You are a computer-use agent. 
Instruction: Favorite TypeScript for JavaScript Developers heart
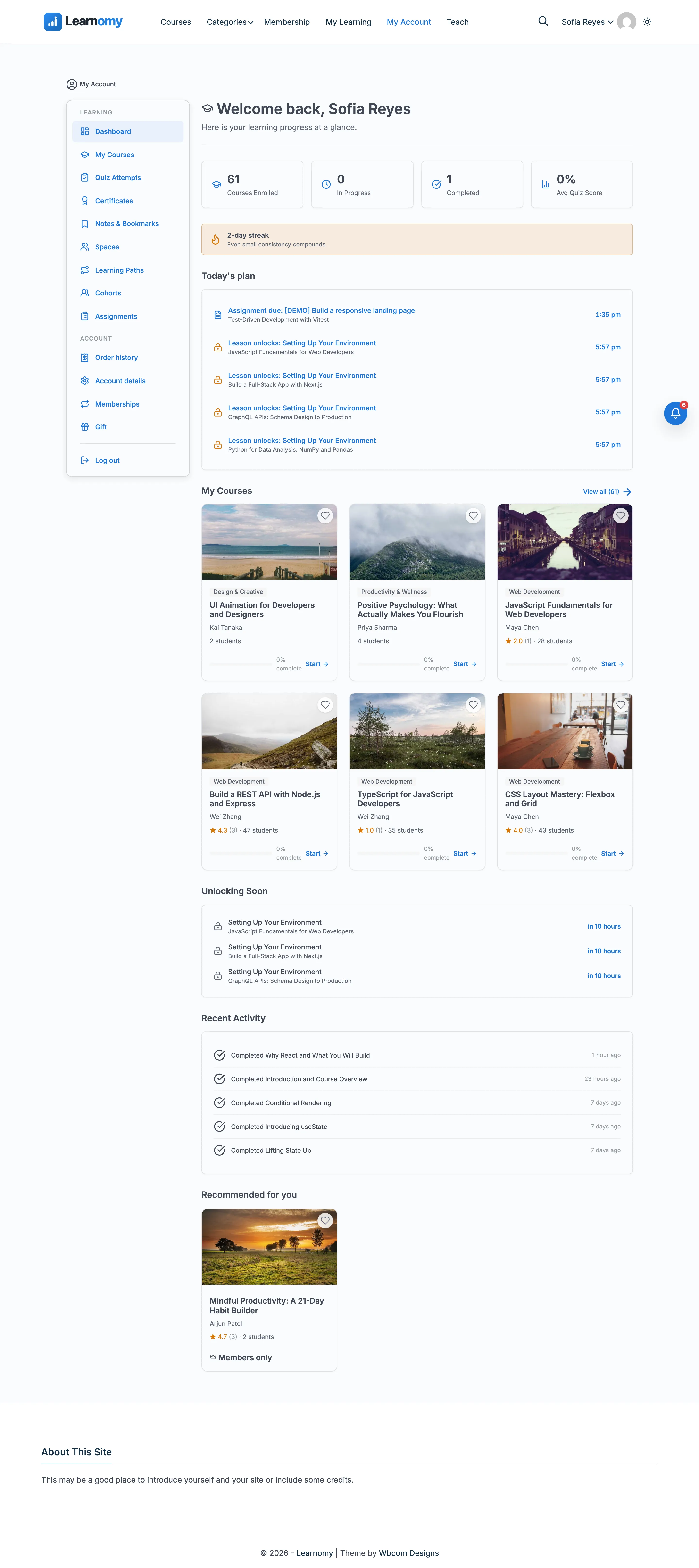point(473,705)
